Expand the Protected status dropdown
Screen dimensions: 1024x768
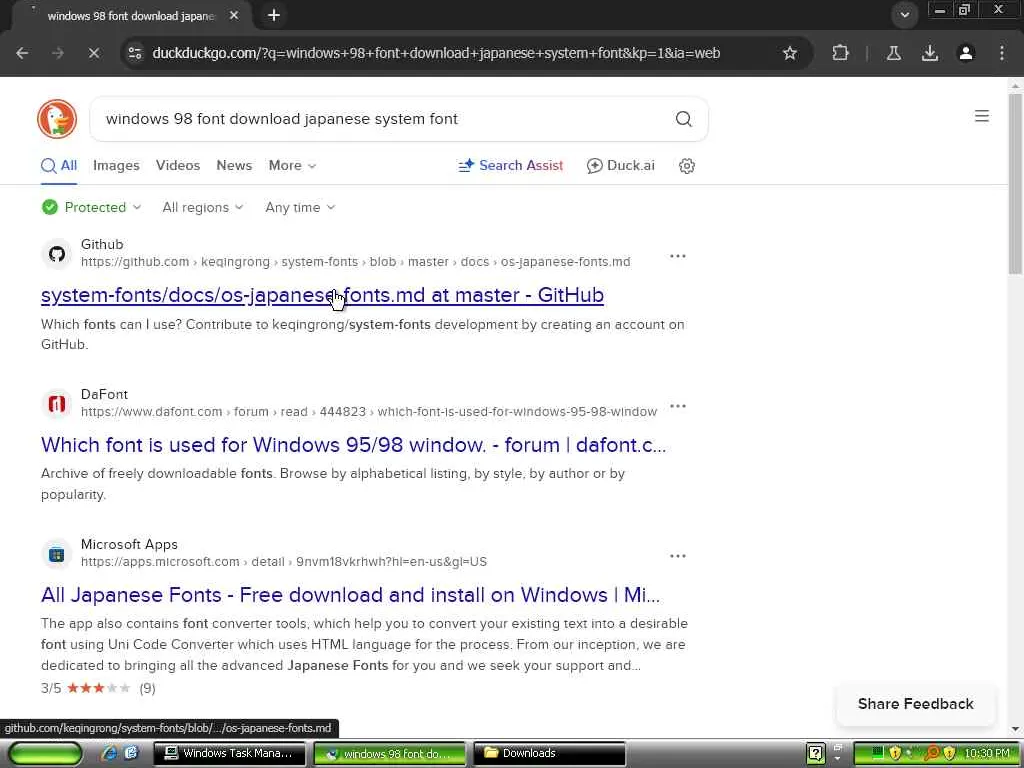91,208
